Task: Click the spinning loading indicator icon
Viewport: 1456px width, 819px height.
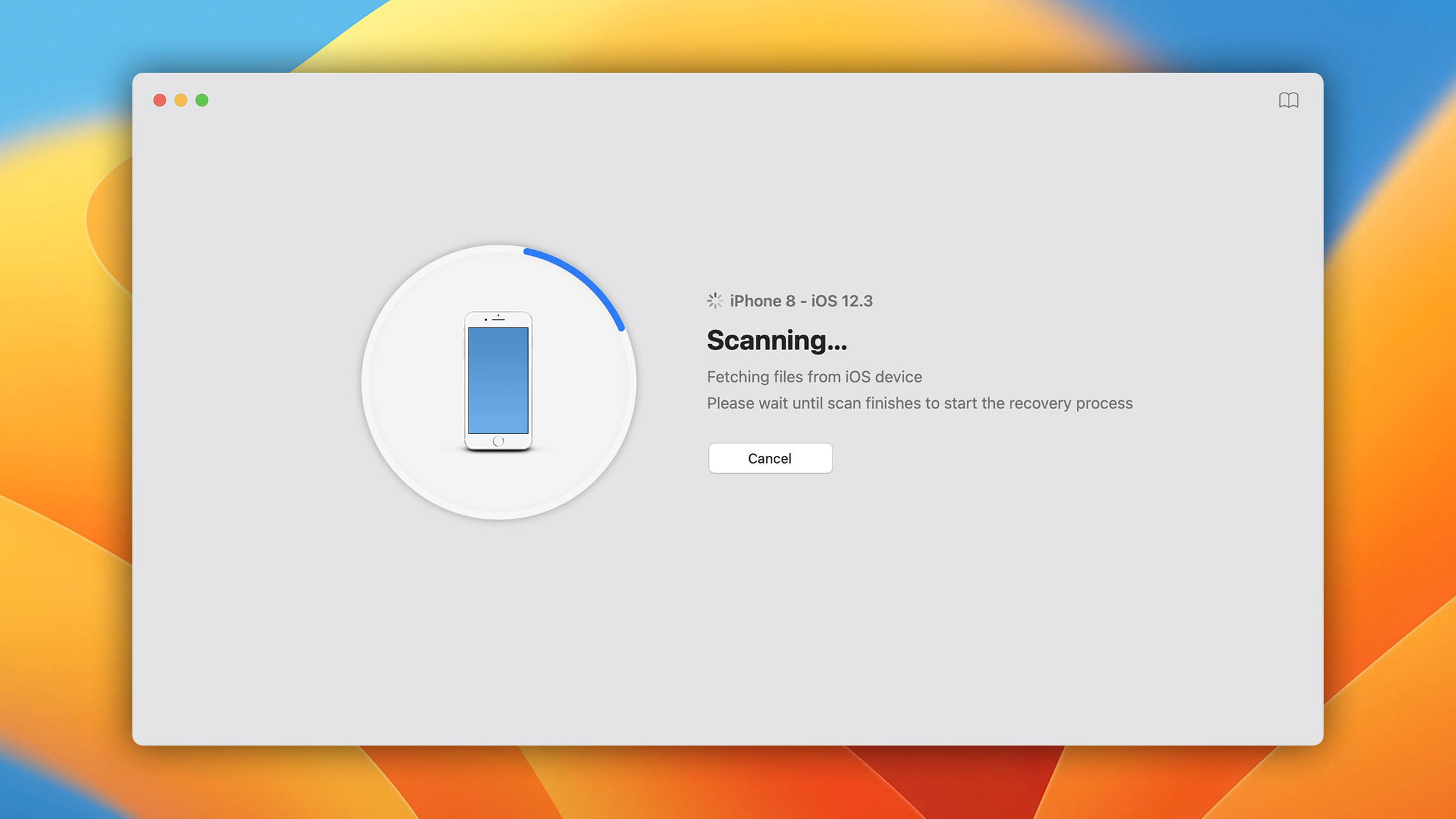Action: 715,301
